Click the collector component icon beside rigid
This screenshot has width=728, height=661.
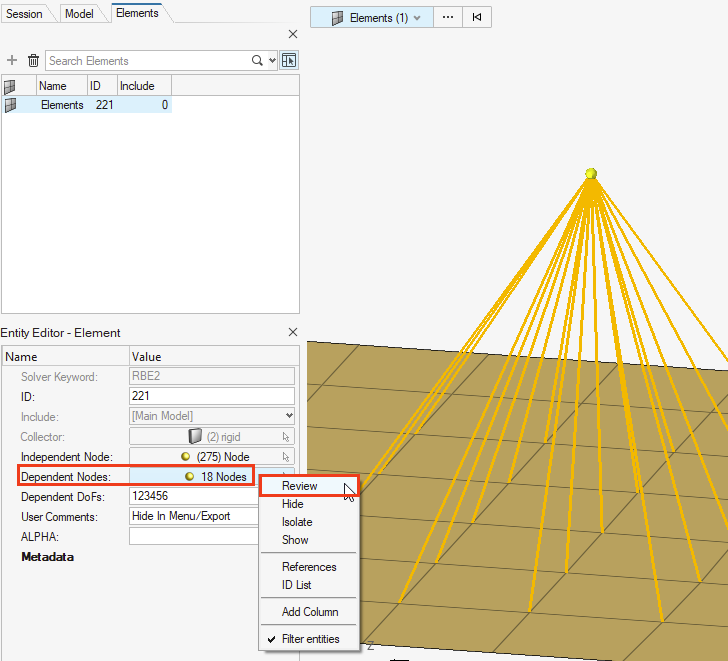tap(195, 436)
